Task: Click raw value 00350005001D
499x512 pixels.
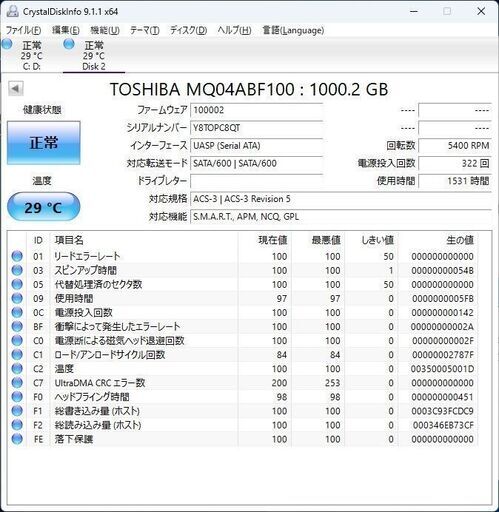Action: click(442, 369)
